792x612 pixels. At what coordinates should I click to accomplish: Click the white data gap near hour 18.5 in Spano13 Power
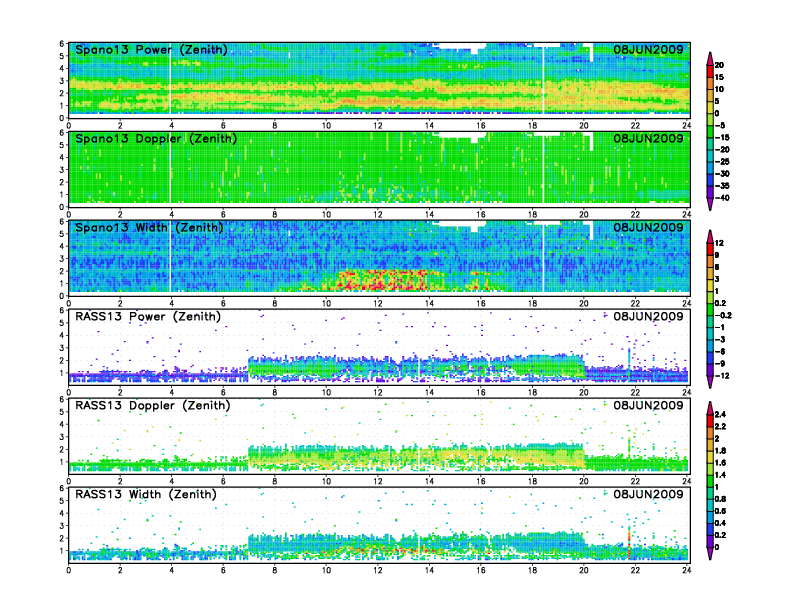coord(543,81)
